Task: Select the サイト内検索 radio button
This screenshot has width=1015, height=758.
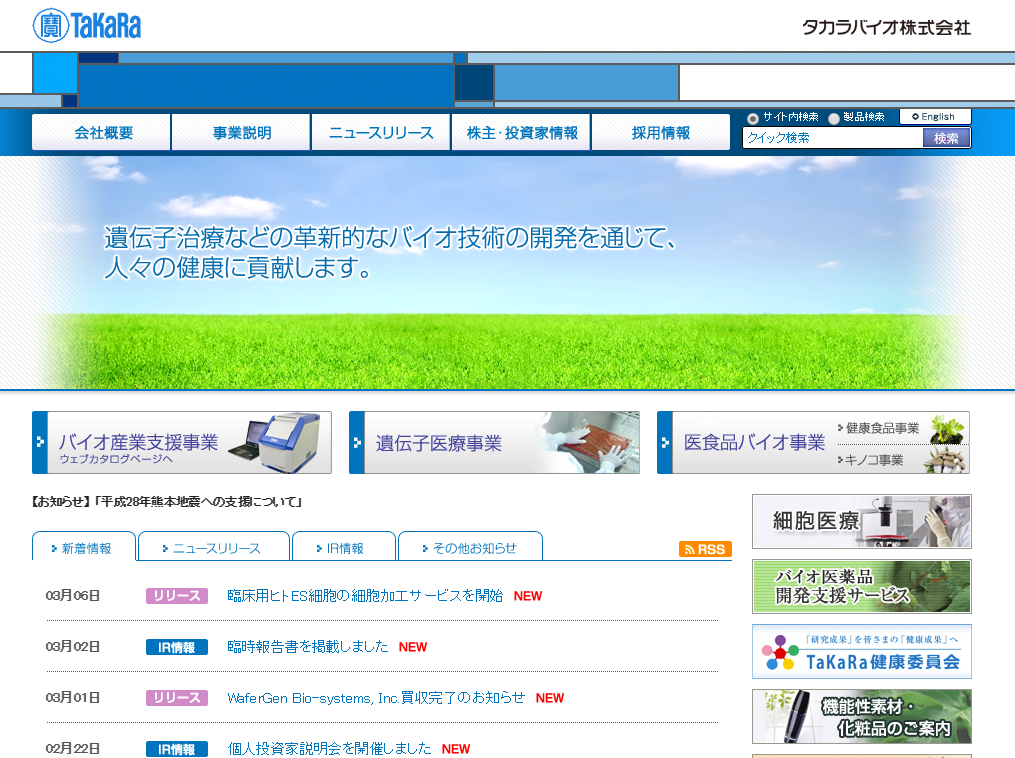Action: pos(752,118)
